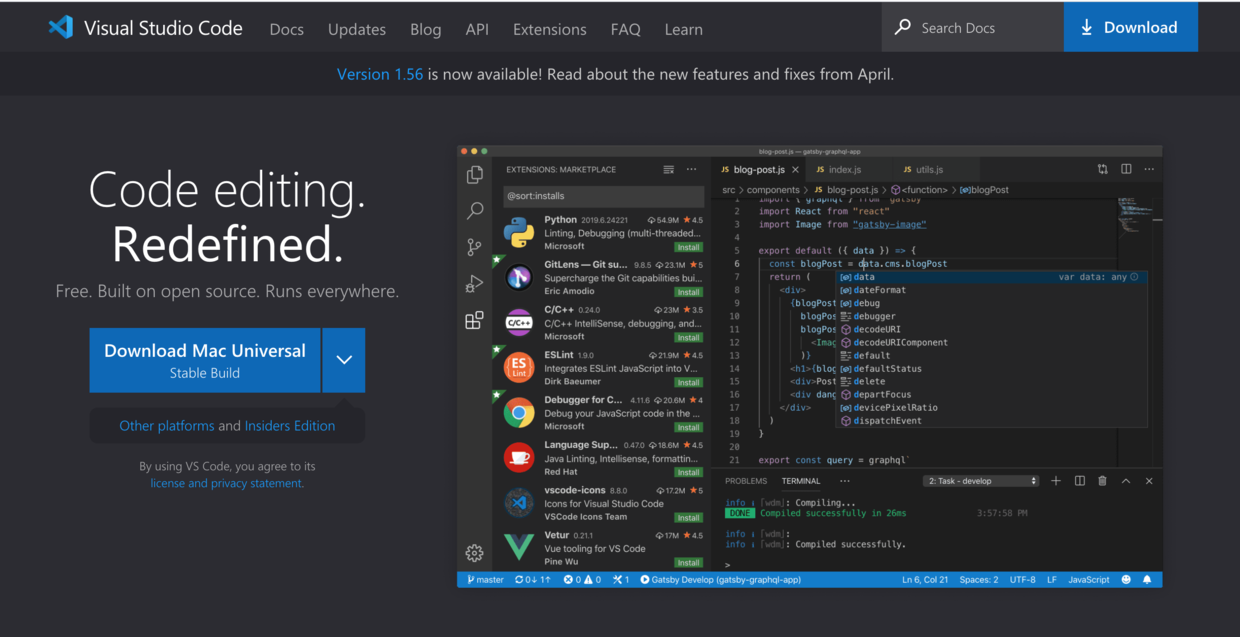Click the Search Docs field
This screenshot has height=637, width=1240.
click(x=973, y=27)
